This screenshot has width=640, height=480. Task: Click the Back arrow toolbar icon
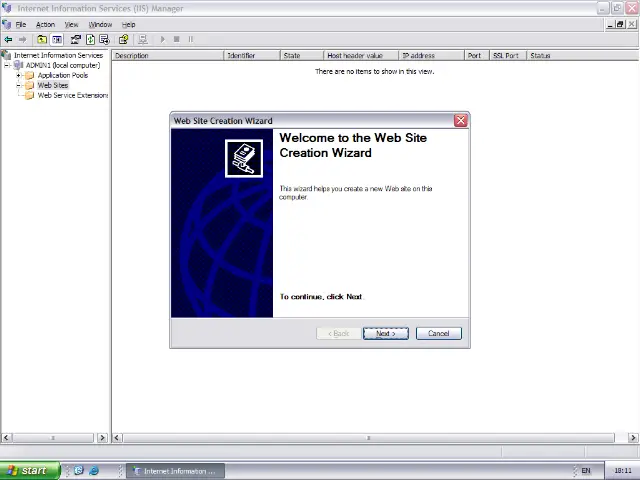coord(8,40)
